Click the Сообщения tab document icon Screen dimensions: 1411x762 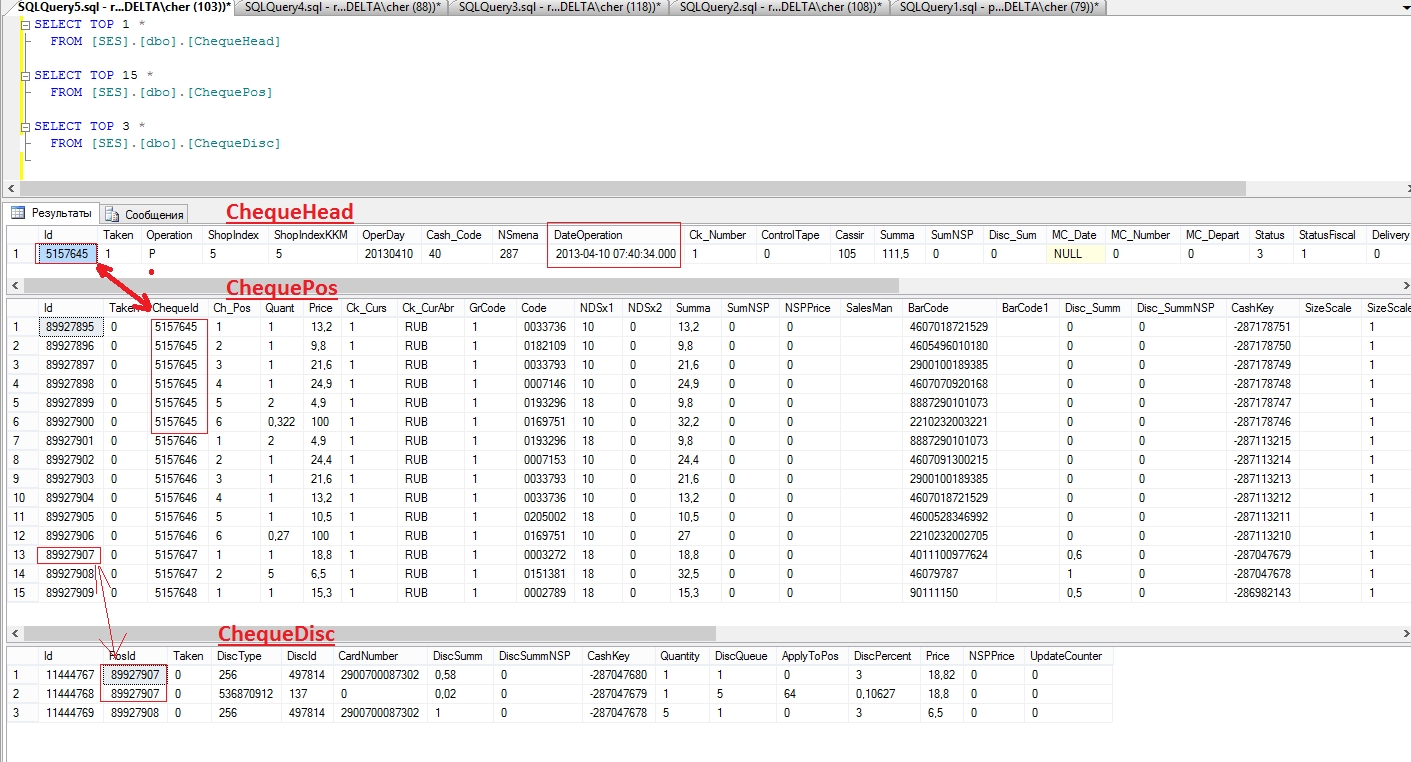(x=112, y=214)
